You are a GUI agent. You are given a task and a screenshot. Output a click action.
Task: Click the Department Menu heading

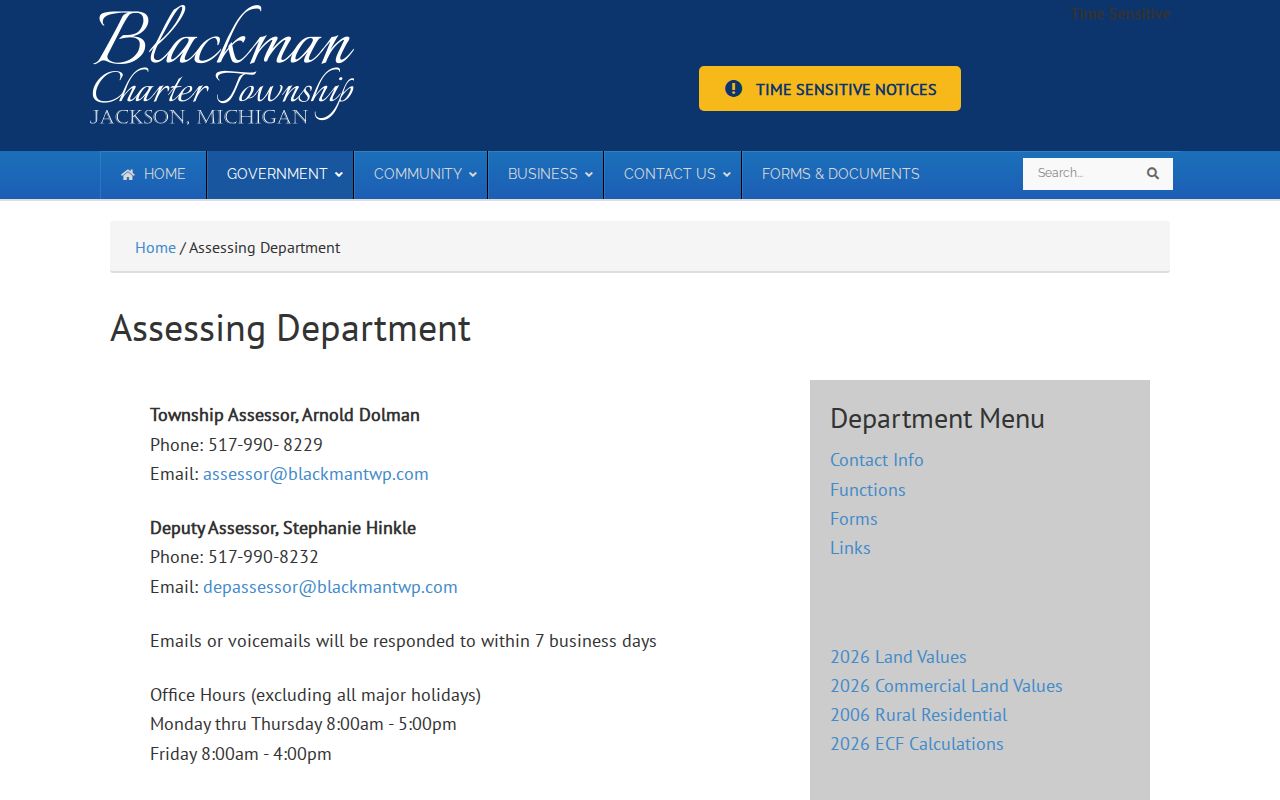[937, 418]
